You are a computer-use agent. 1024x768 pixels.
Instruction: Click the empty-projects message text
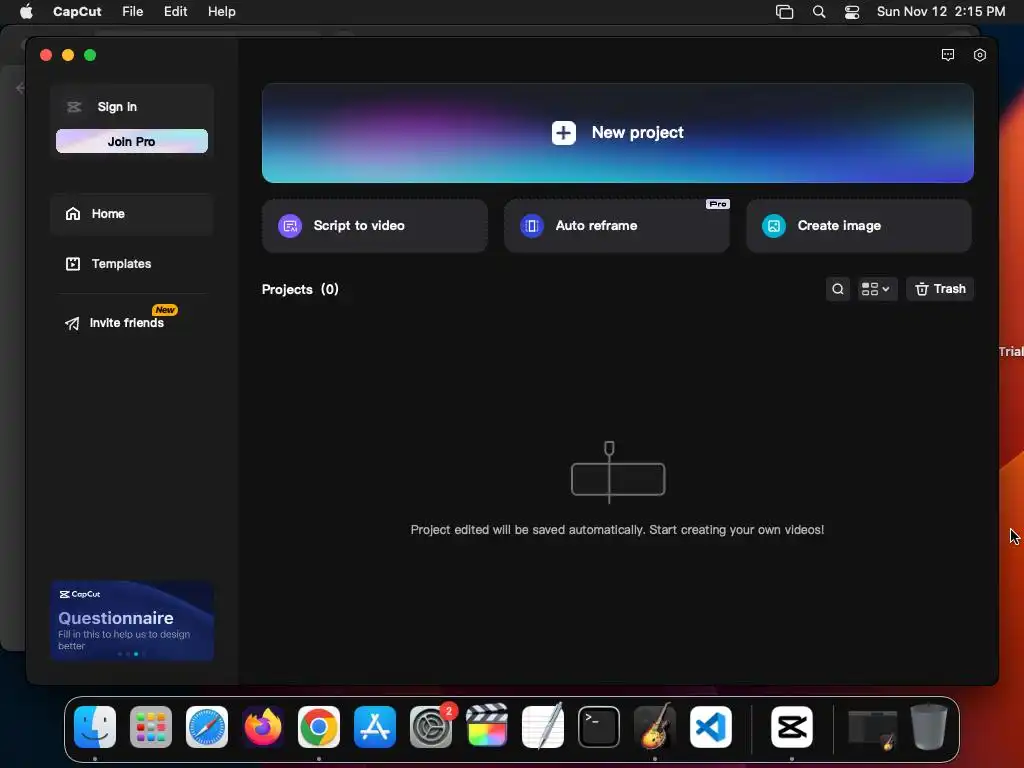(x=617, y=530)
